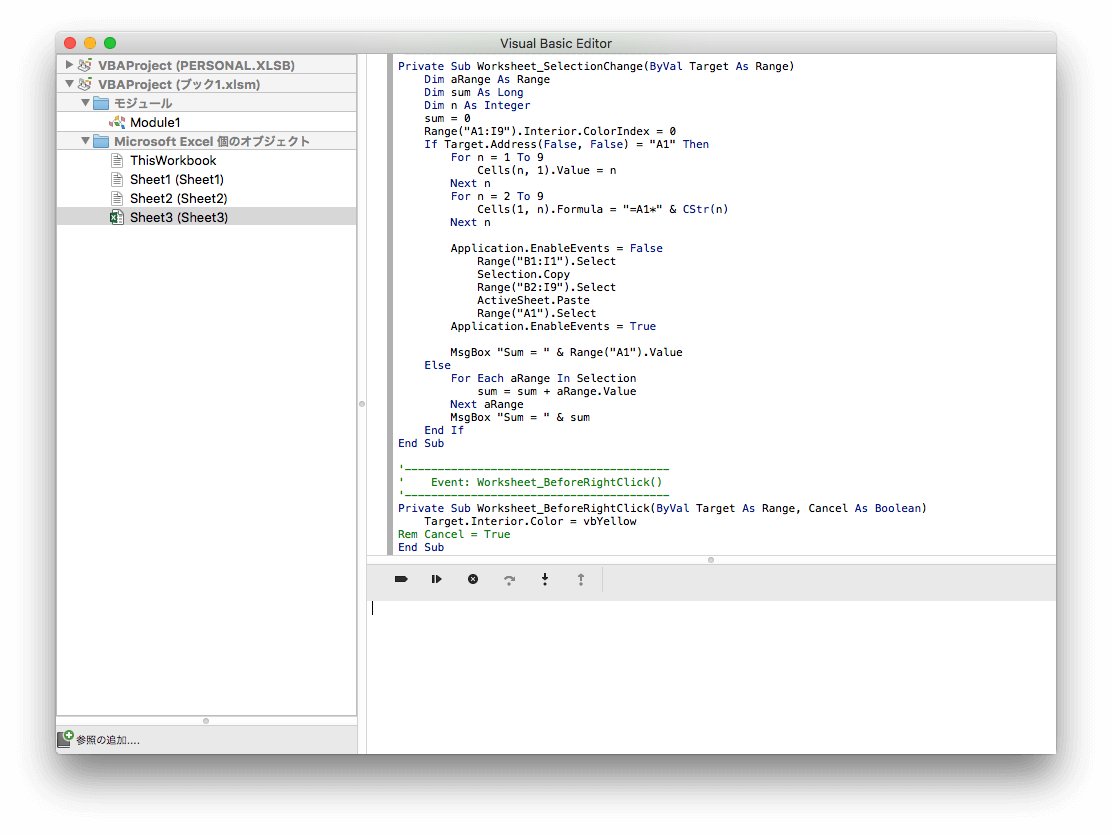Collapse the モジュール folder

click(86, 103)
